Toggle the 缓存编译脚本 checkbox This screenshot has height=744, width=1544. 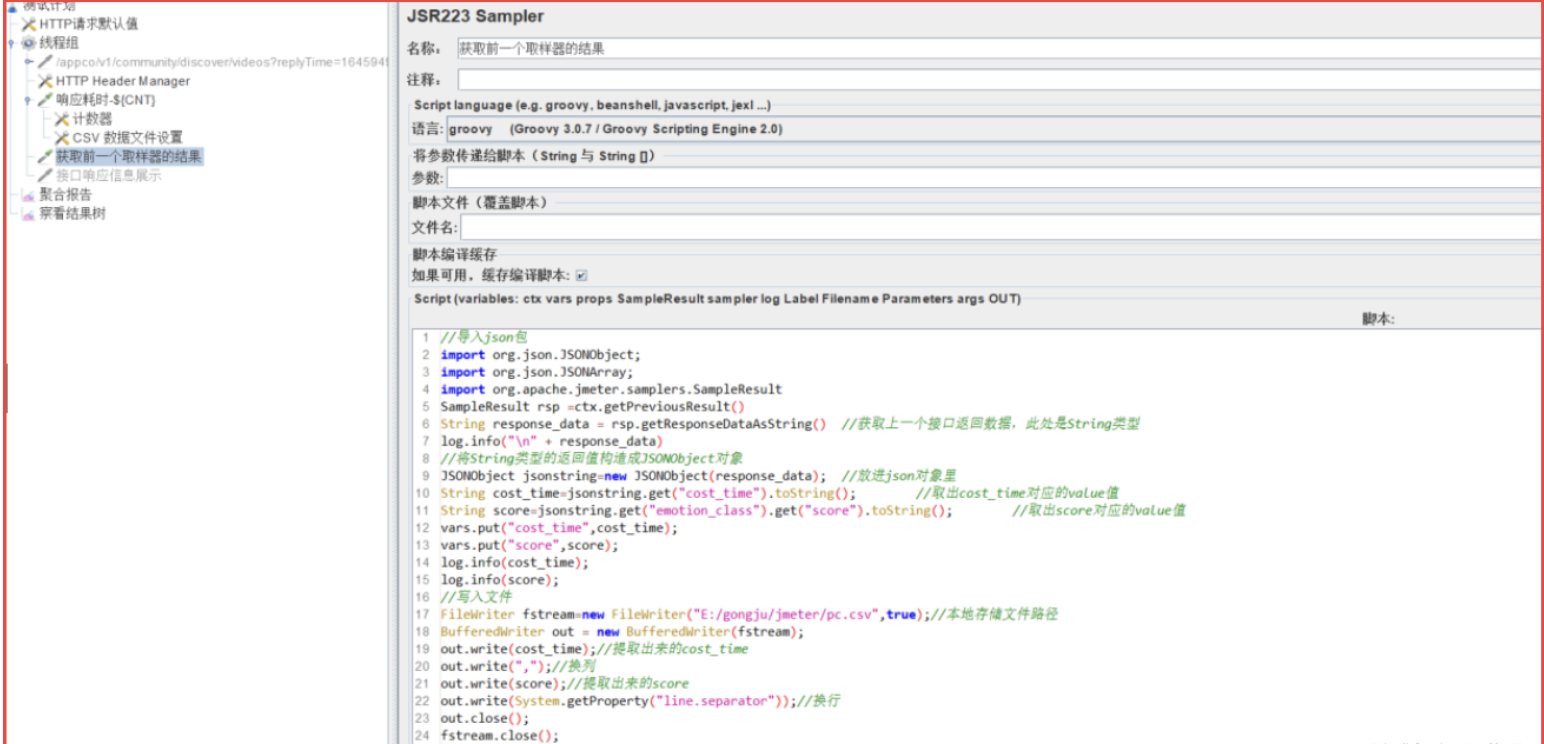coord(581,275)
